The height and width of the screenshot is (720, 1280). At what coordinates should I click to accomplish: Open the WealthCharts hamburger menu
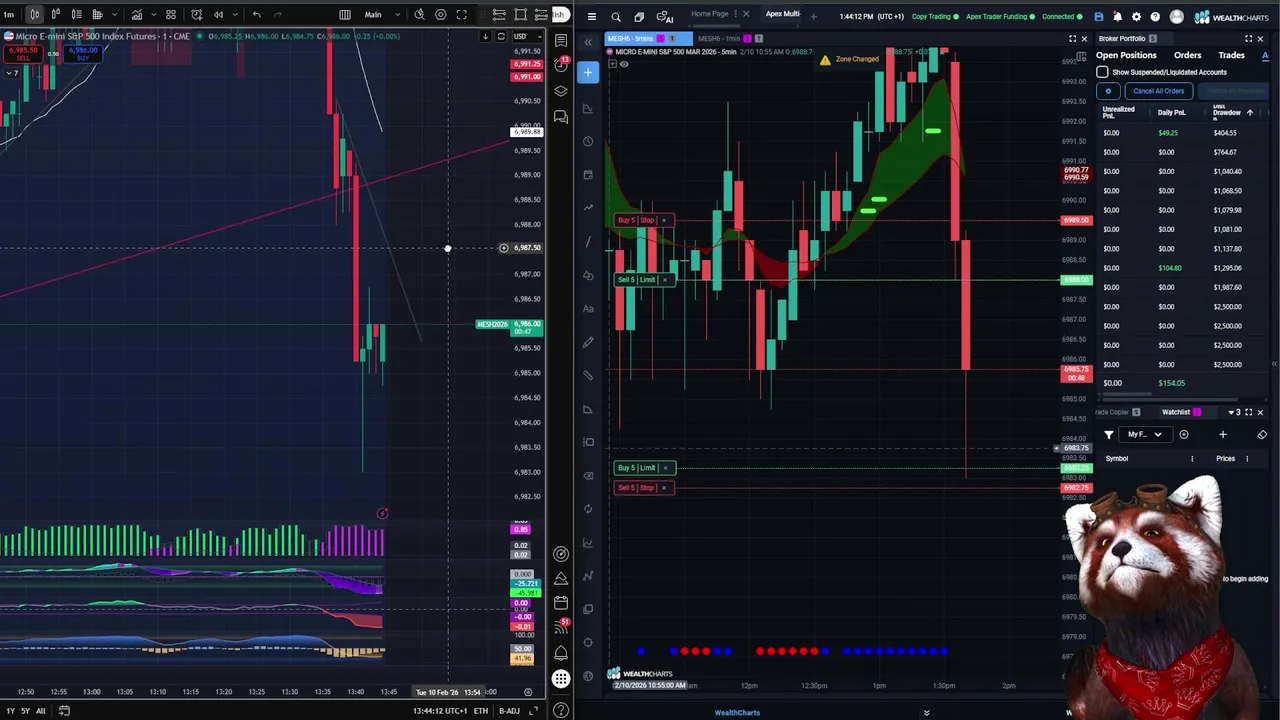tap(592, 17)
